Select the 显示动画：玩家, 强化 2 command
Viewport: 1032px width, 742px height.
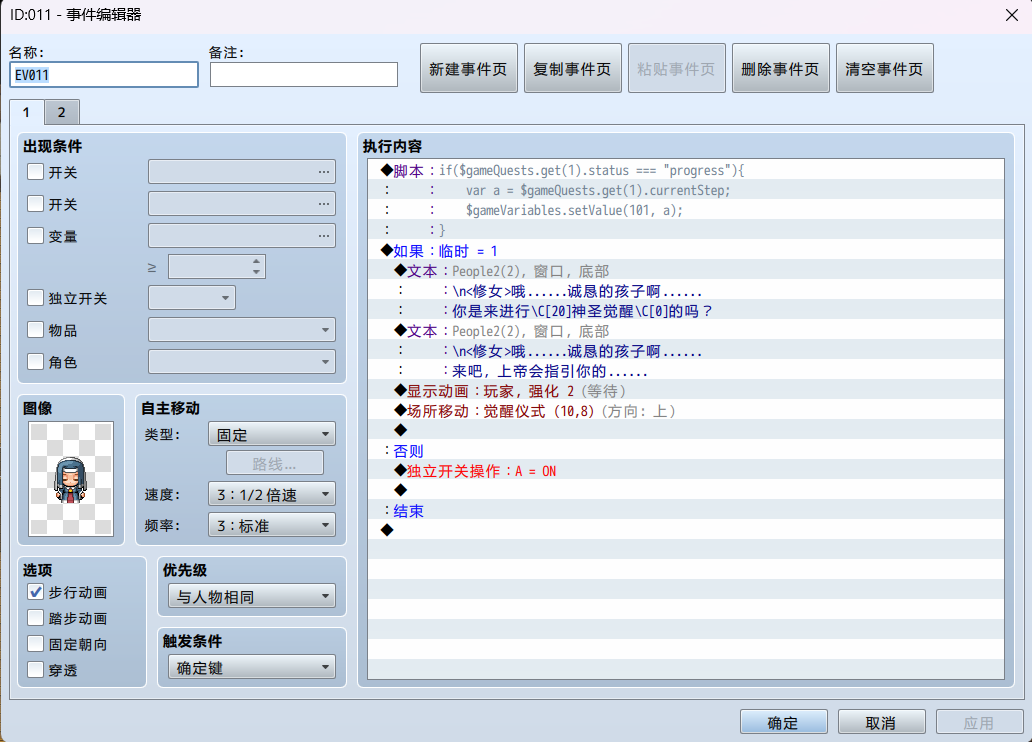tap(686, 391)
